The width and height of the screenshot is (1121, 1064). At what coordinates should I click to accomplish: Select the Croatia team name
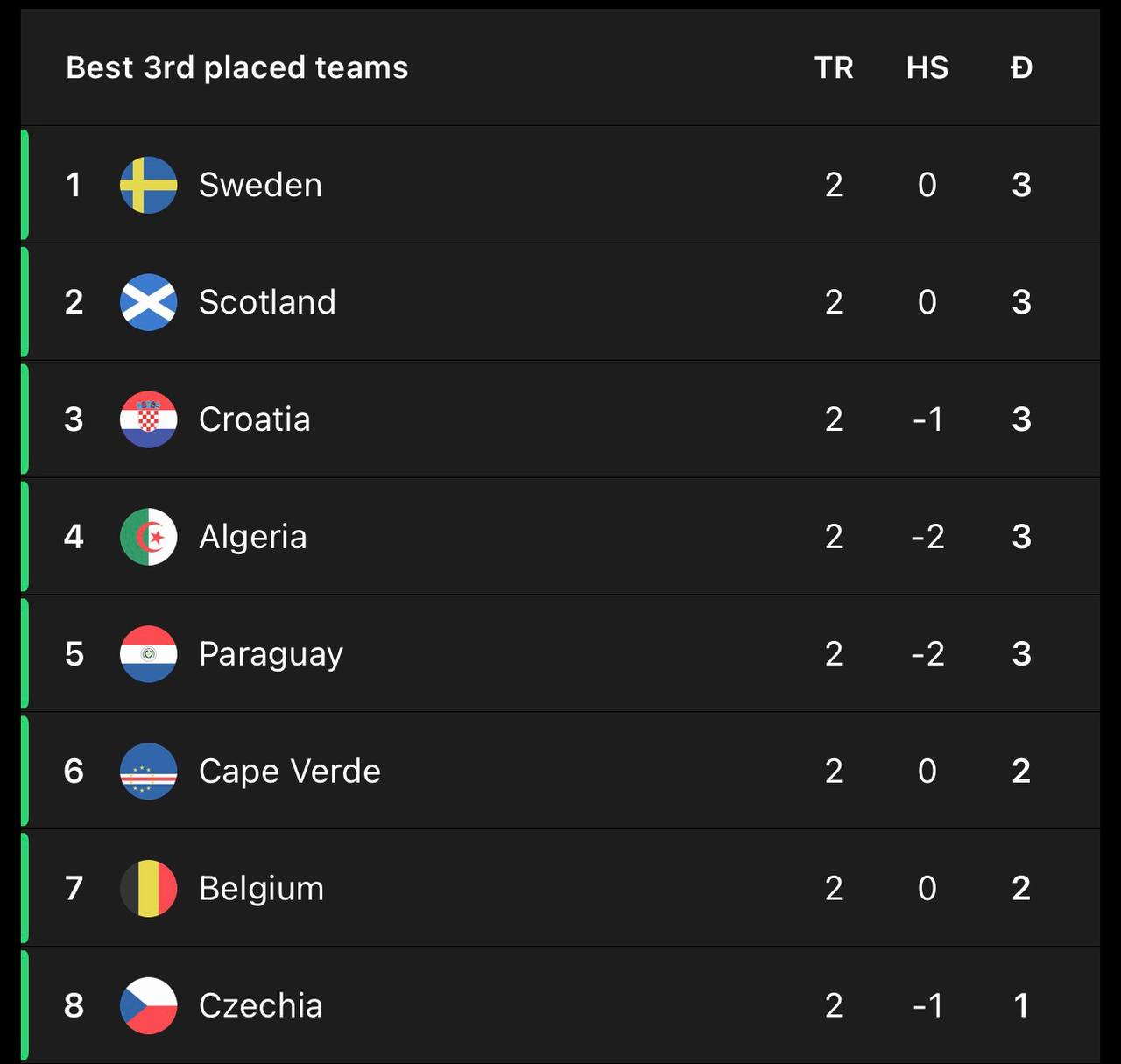pyautogui.click(x=254, y=419)
